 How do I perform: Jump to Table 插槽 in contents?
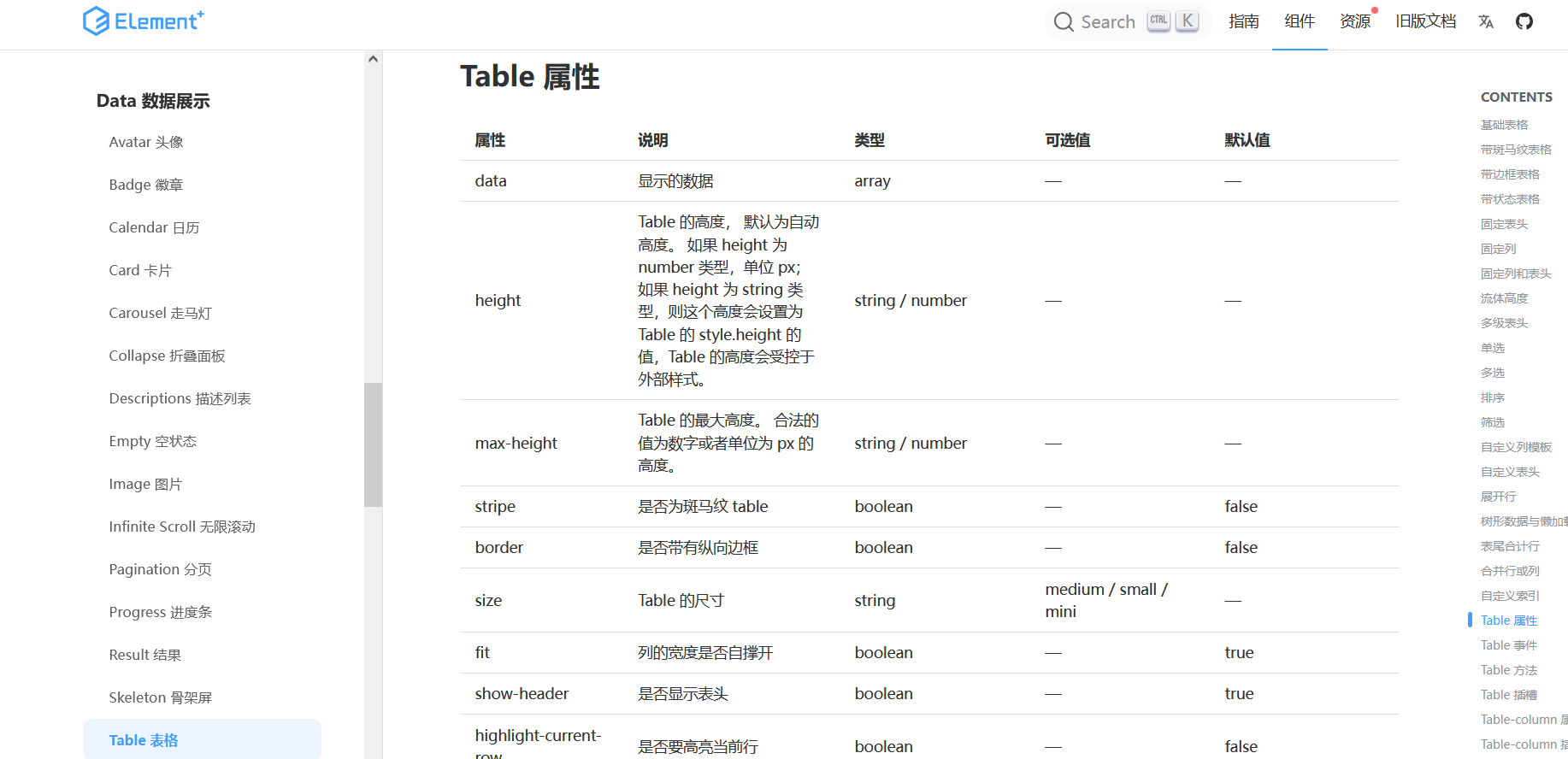click(1509, 695)
